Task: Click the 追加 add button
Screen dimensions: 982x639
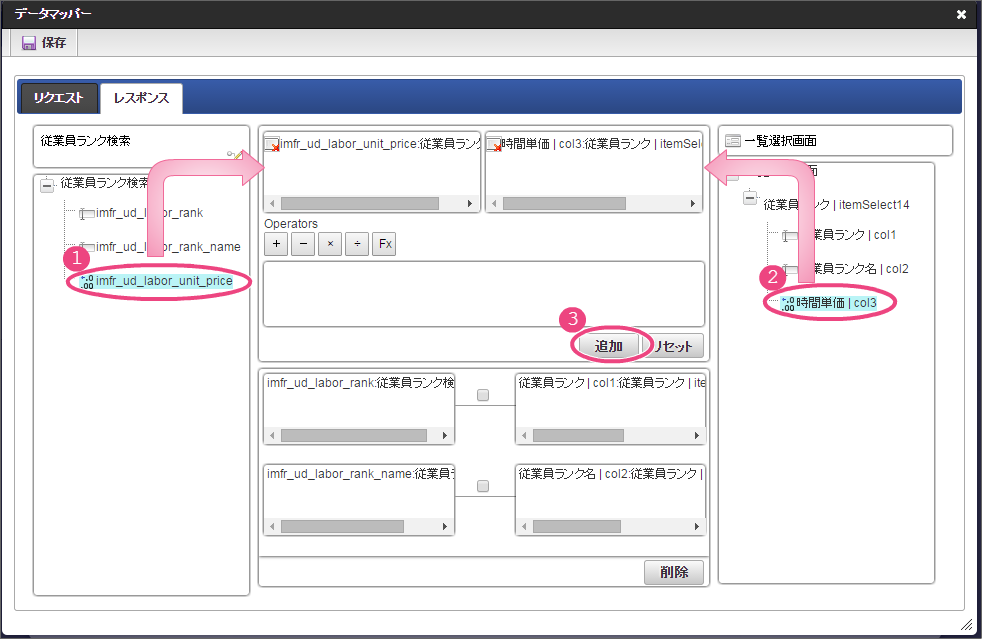Action: [x=608, y=346]
